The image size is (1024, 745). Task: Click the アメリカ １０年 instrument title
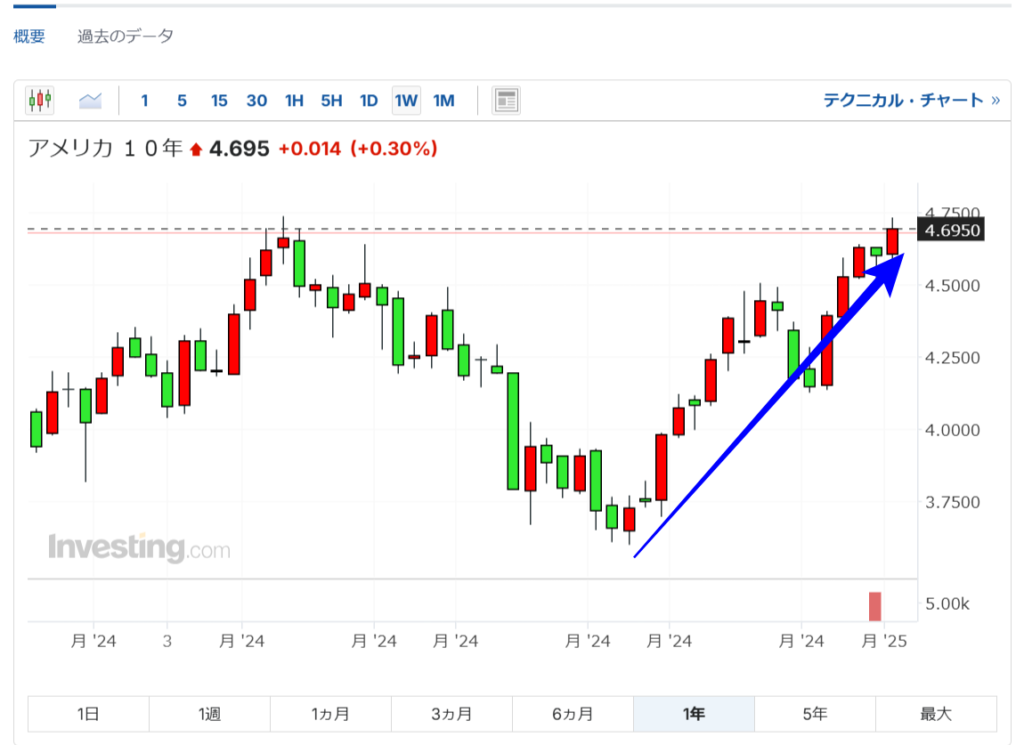105,148
